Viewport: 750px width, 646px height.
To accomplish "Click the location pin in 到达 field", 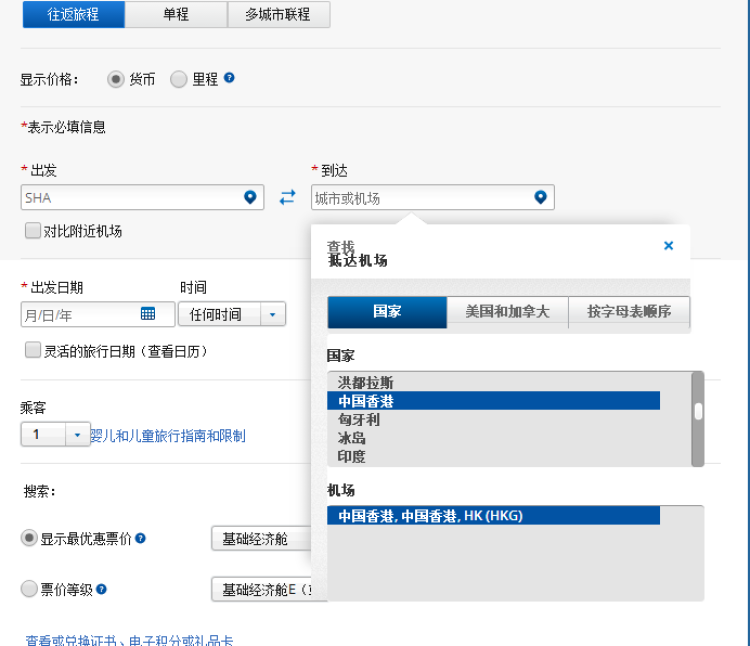I will [x=540, y=198].
